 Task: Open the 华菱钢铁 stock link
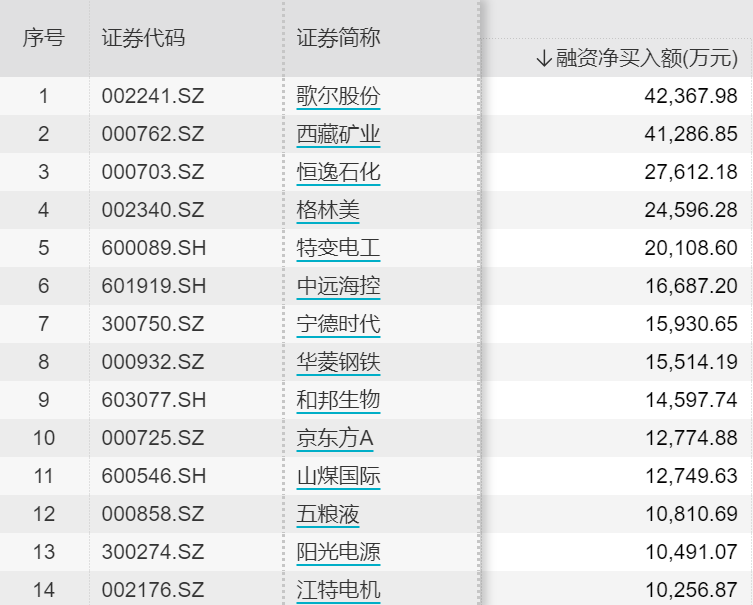point(339,362)
